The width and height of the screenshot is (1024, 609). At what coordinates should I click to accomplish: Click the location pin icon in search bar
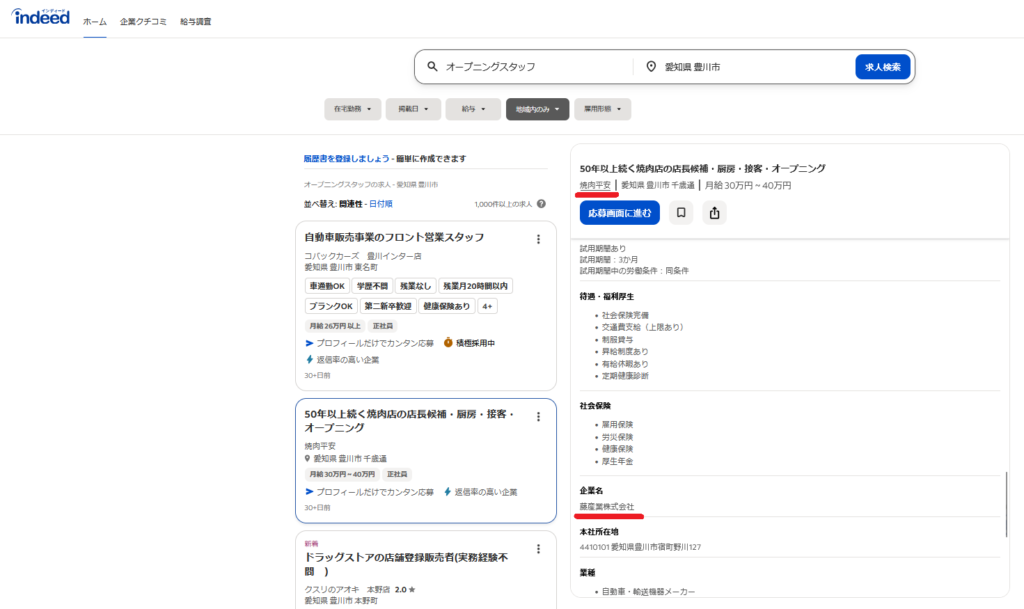[651, 67]
